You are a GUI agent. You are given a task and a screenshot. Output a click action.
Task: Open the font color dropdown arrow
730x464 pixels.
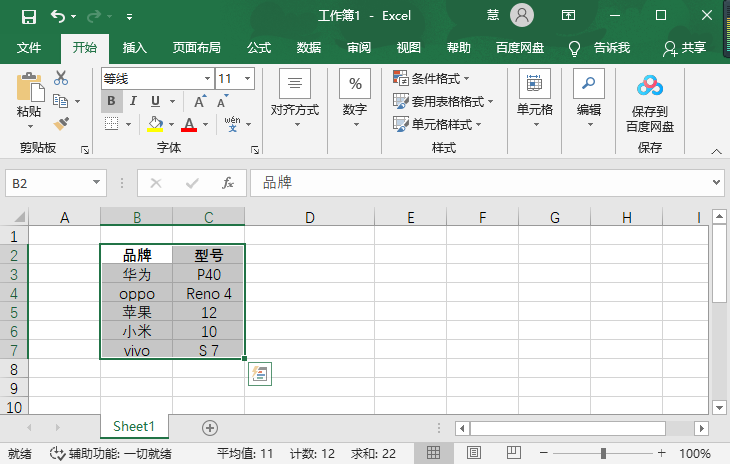pos(205,124)
